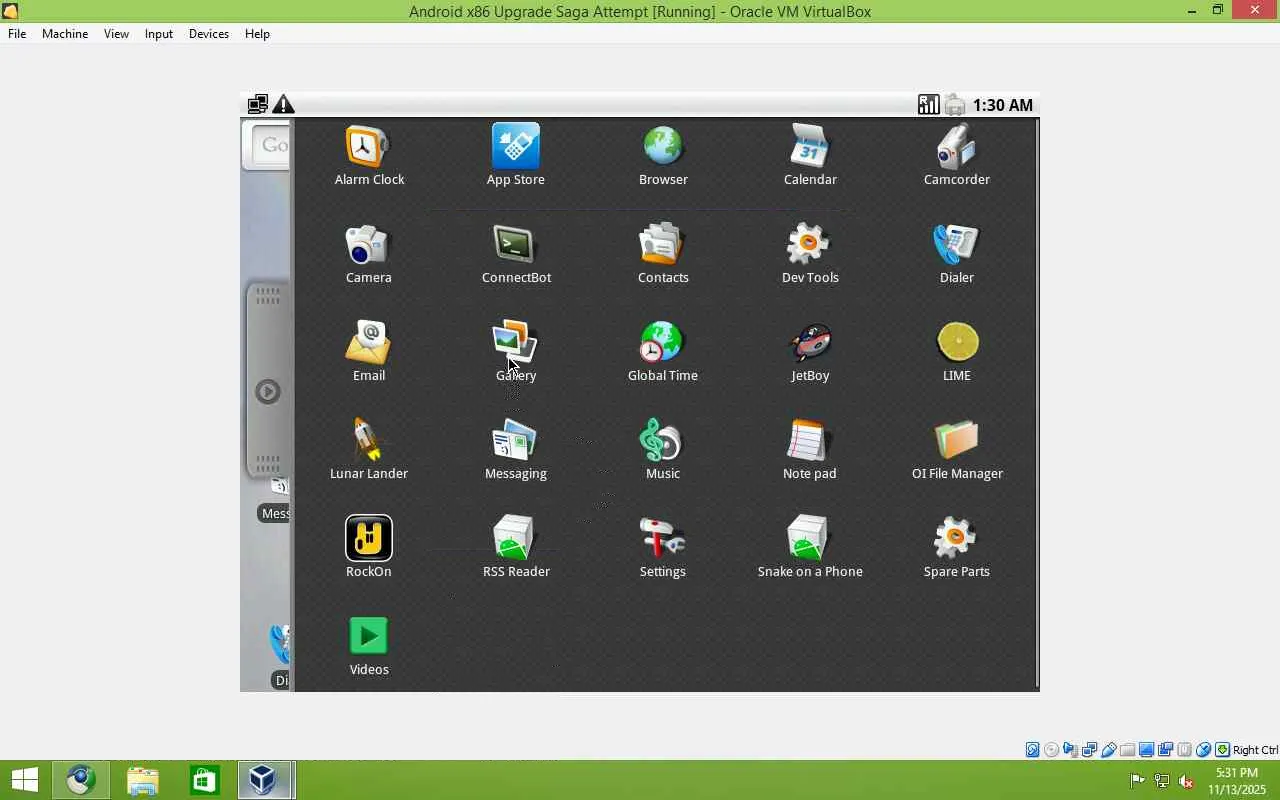Tap the warning triangle in Android status bar
This screenshot has width=1280, height=800.
click(x=284, y=104)
